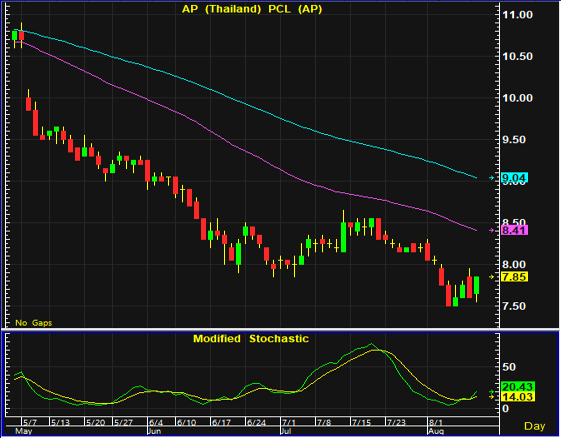
Task: Click the Modified Stochastic panel title
Action: [x=251, y=339]
